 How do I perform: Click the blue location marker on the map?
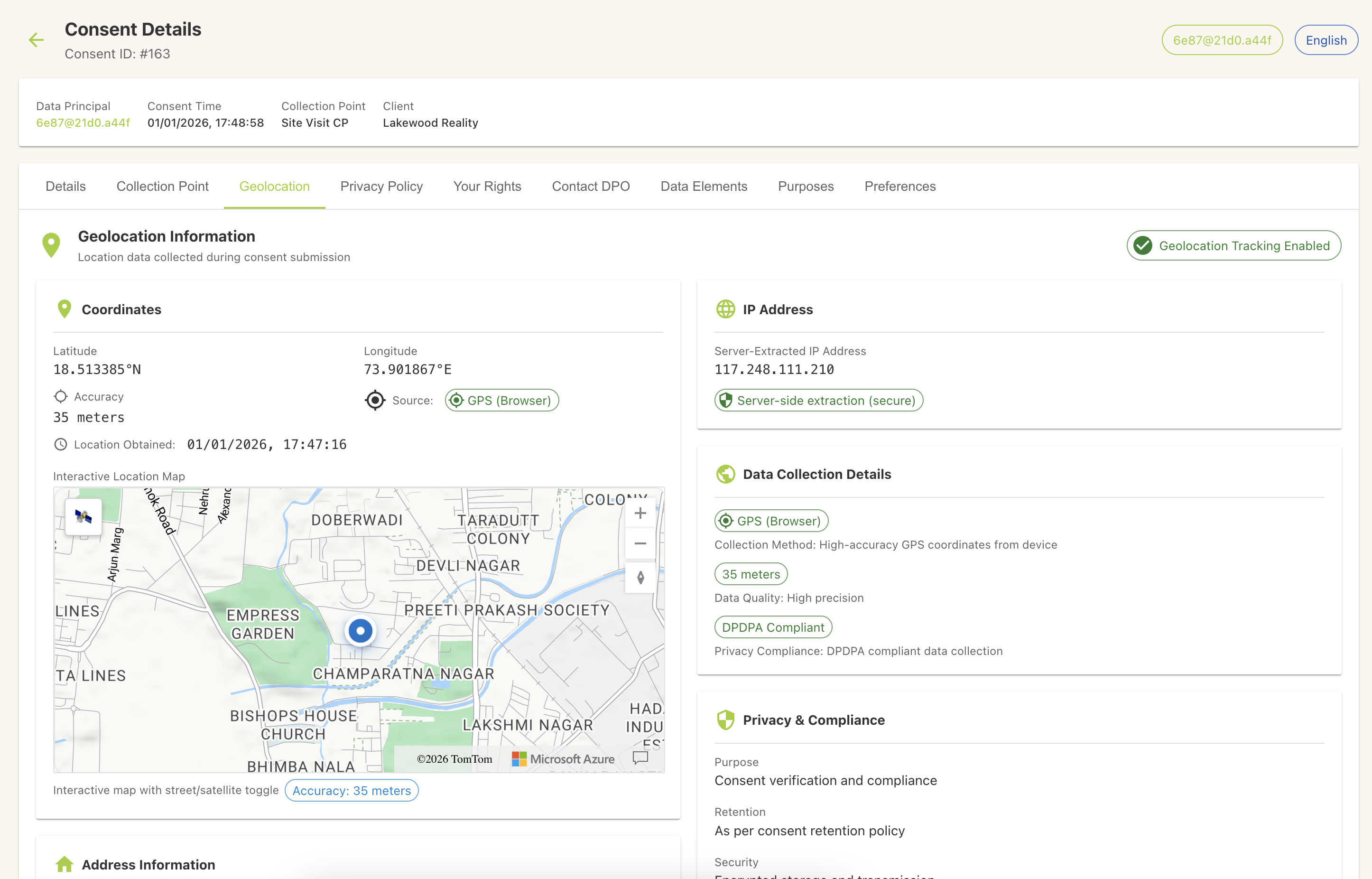360,630
